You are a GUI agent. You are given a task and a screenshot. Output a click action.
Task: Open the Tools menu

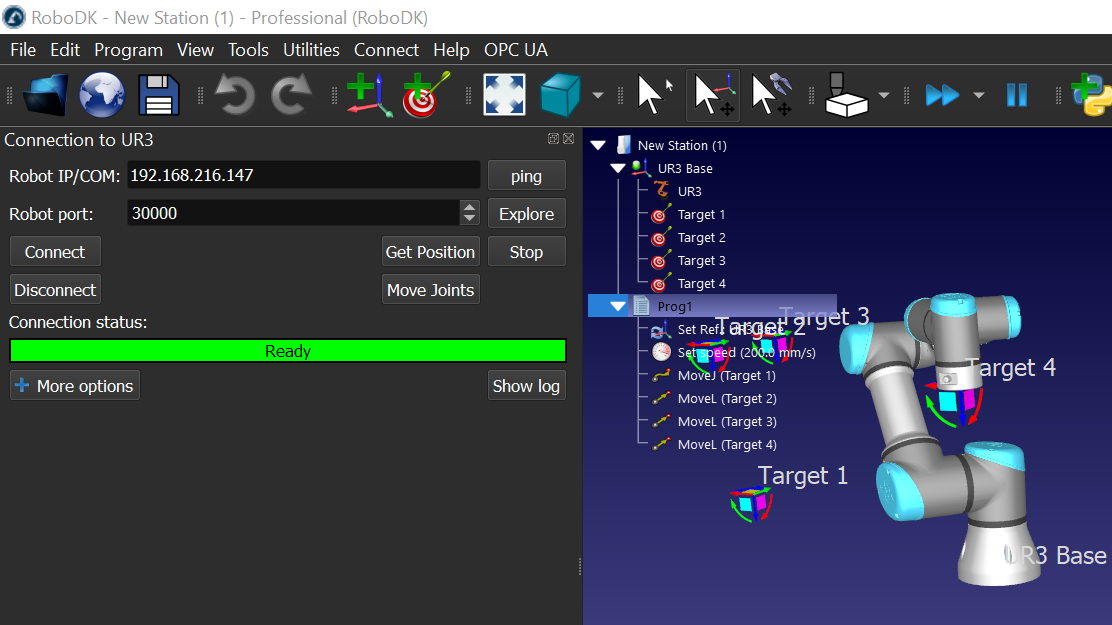pos(248,50)
